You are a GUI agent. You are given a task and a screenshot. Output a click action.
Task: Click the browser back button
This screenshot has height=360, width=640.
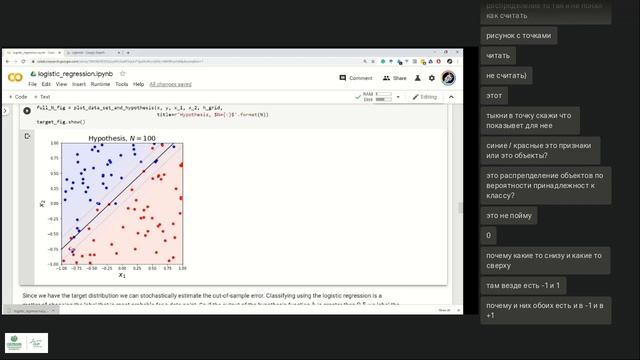(7, 61)
